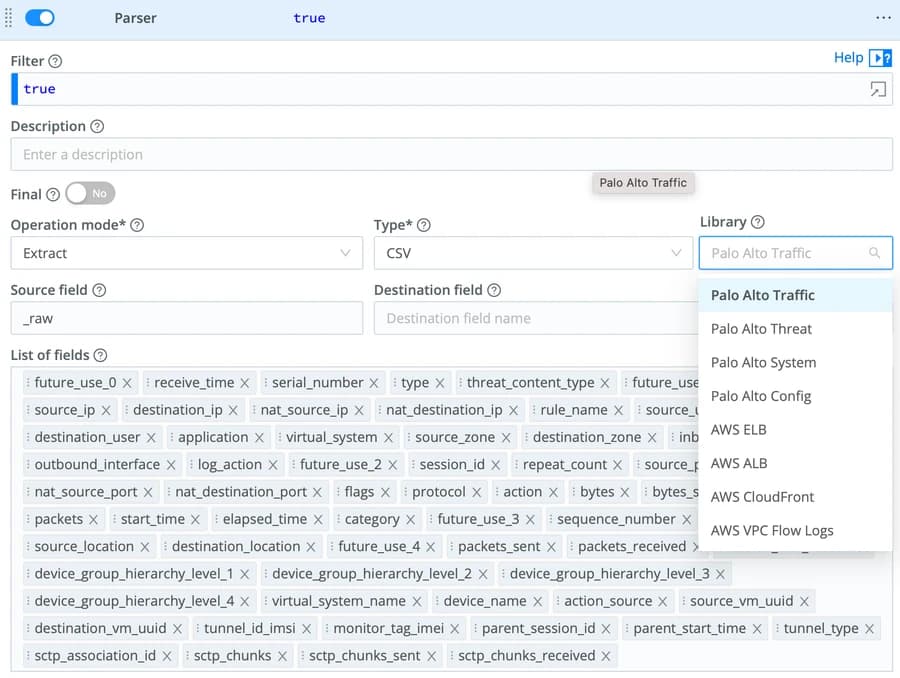
Task: Choose AWS VPC Flow Logs option
Action: (771, 530)
